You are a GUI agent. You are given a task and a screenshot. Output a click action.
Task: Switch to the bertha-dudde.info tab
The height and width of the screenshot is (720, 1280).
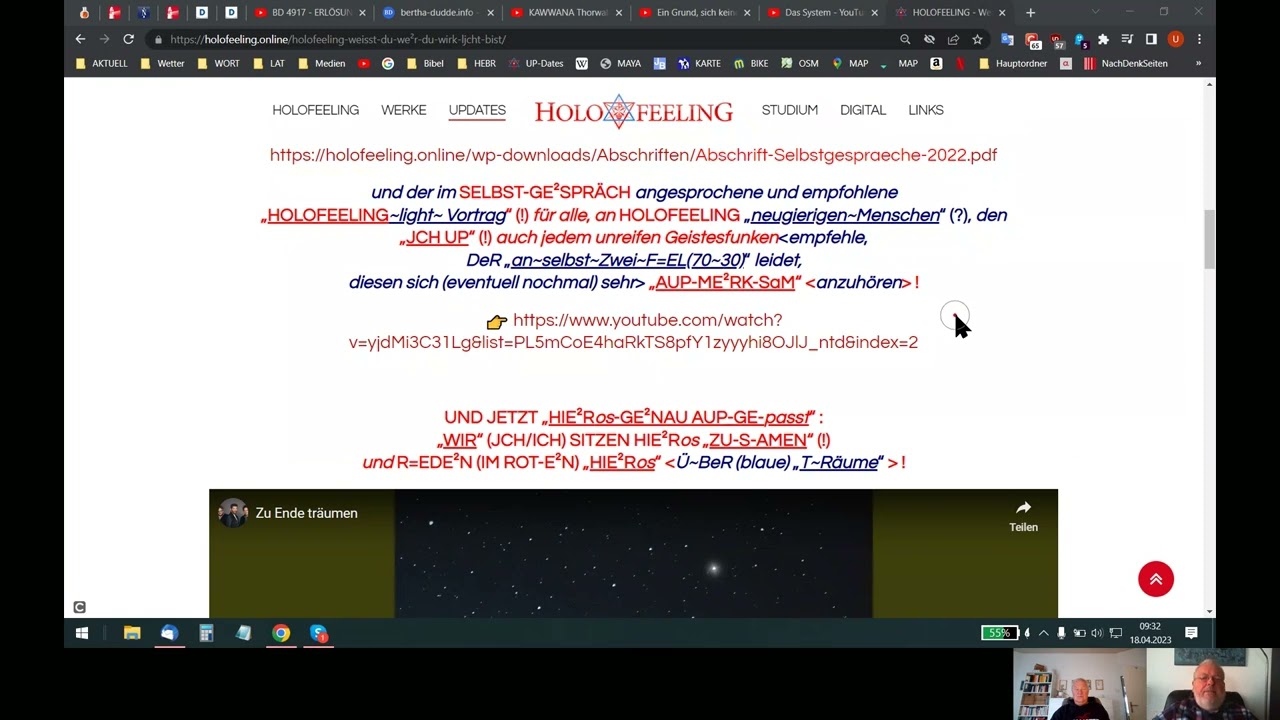pos(437,12)
